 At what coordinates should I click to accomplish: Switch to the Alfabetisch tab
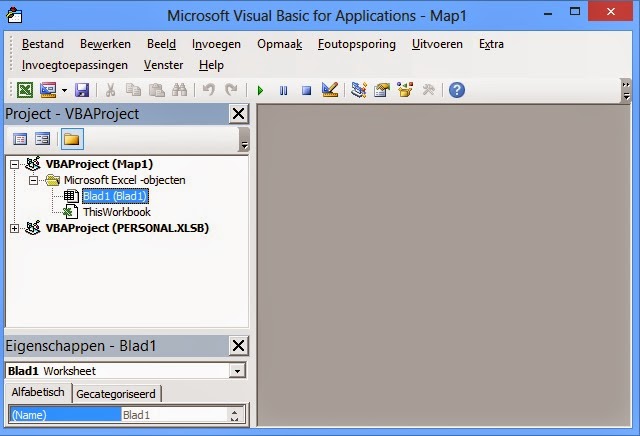pyautogui.click(x=38, y=392)
